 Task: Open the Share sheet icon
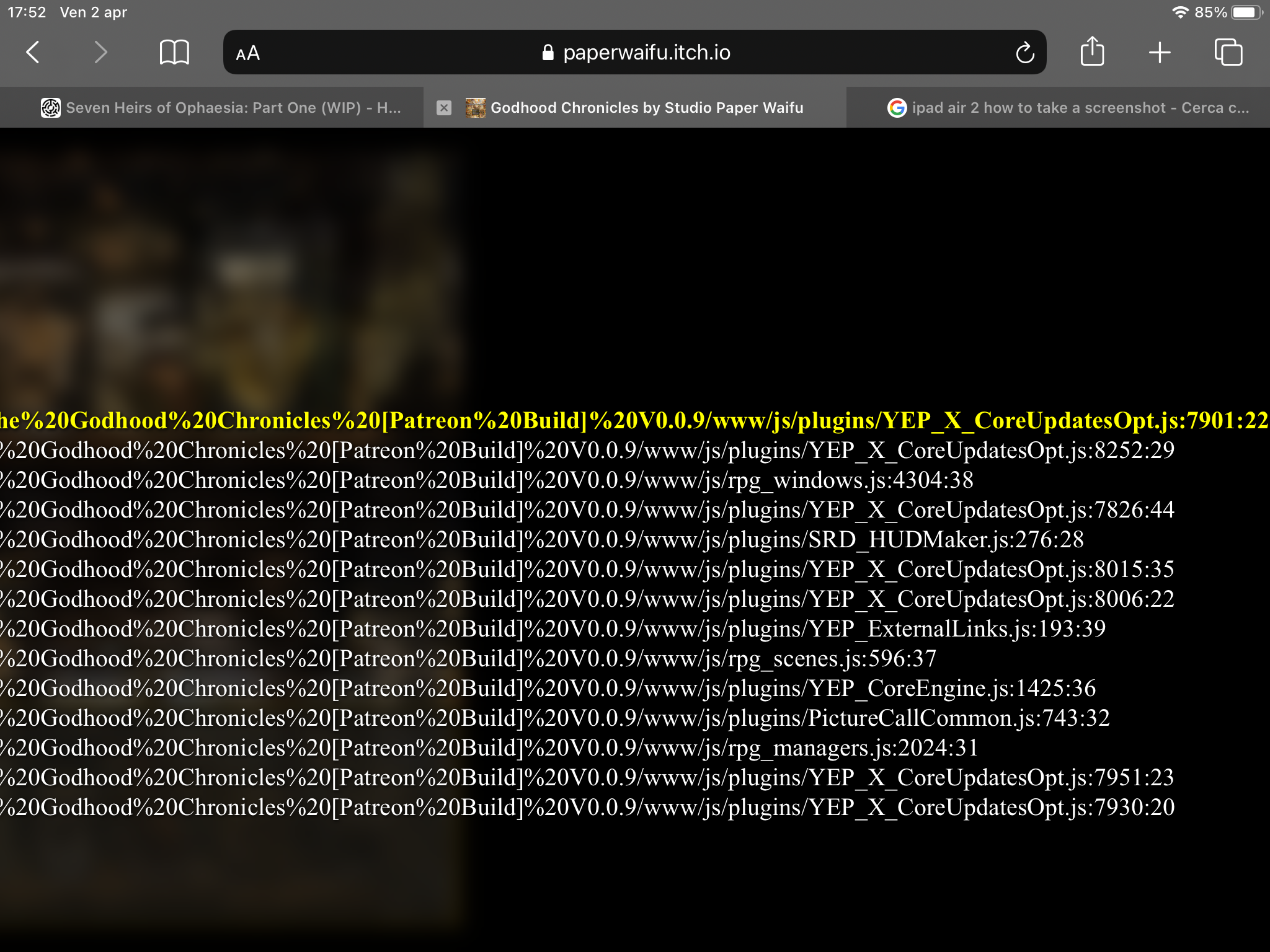tap(1092, 51)
